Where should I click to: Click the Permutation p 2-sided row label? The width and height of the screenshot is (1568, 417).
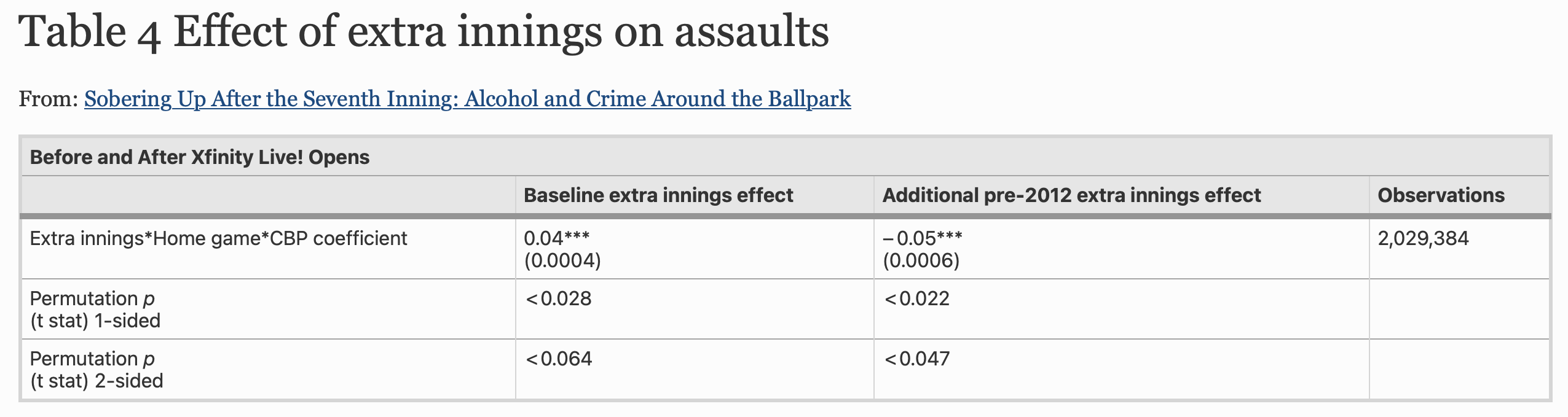[97, 370]
